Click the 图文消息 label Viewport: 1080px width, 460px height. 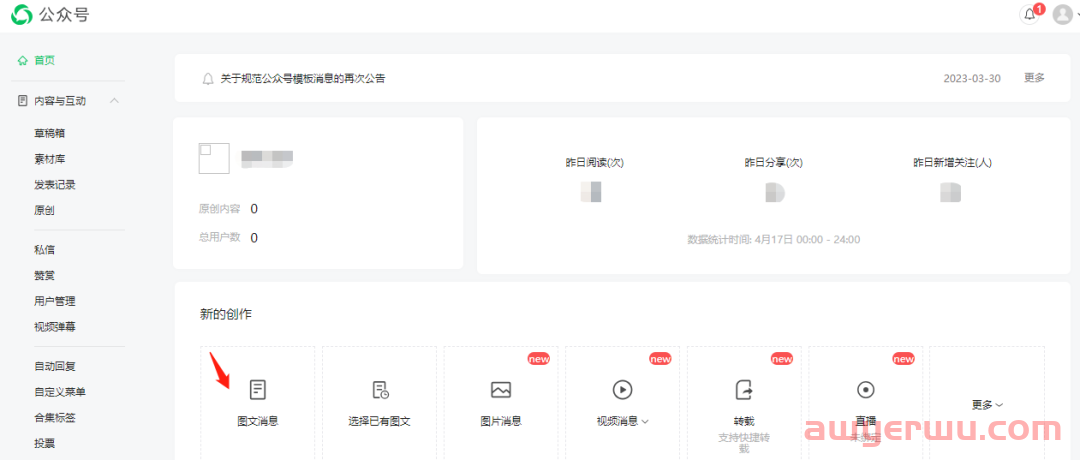tap(258, 421)
